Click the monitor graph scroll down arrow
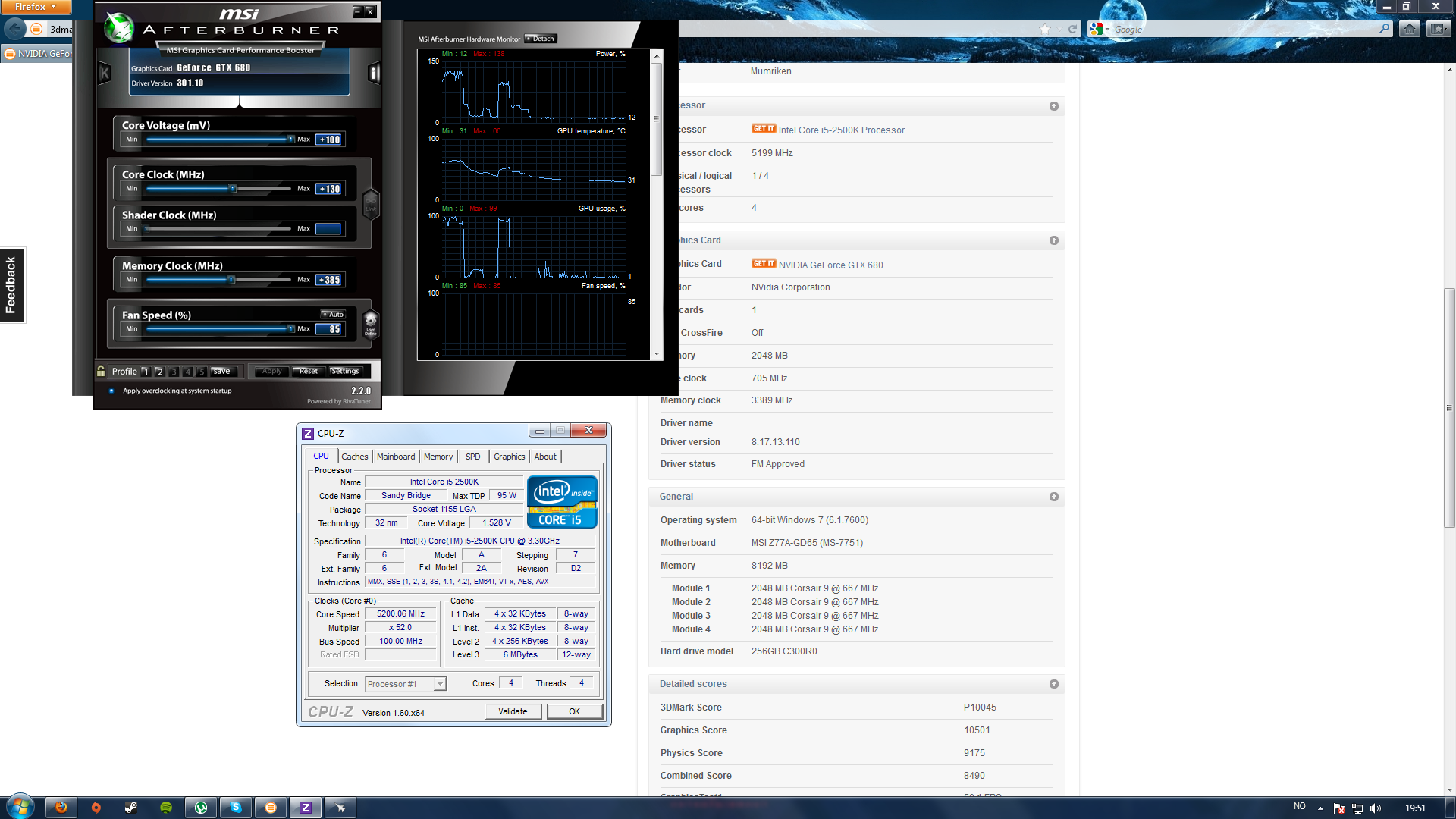Image resolution: width=1456 pixels, height=819 pixels. [x=657, y=354]
